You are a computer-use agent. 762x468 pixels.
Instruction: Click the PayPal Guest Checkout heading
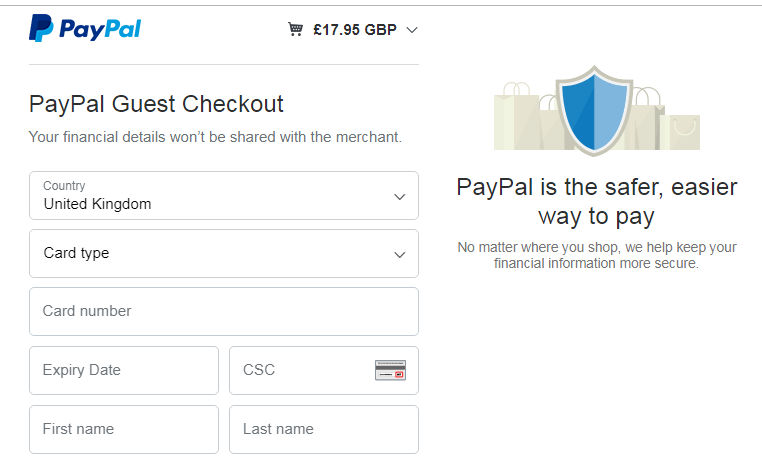(x=156, y=104)
